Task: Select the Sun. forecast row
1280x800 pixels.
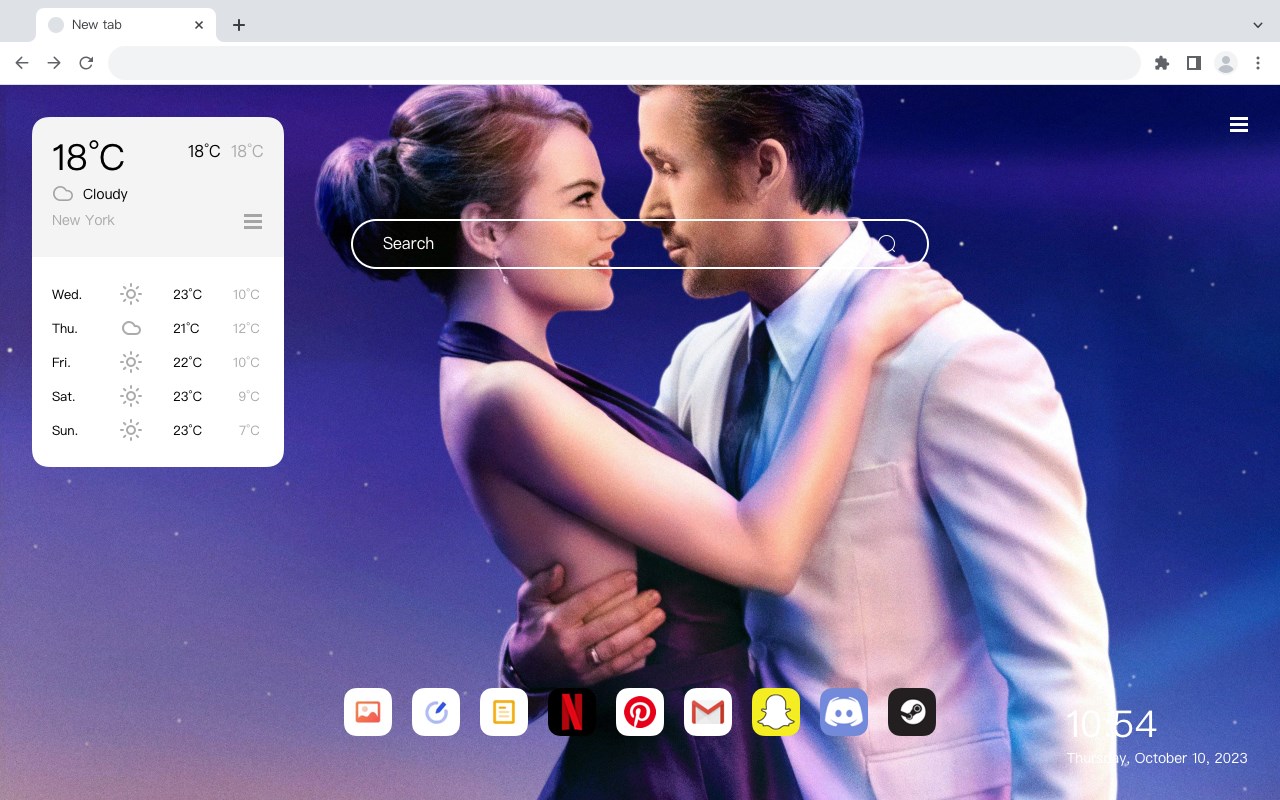Action: coord(157,430)
